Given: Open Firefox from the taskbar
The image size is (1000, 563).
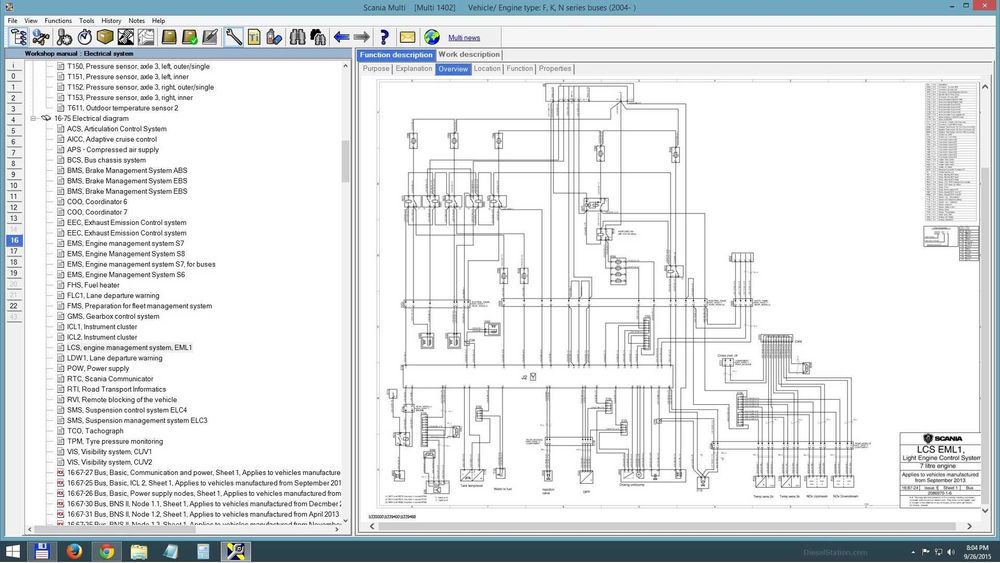Looking at the screenshot, I should 75,551.
